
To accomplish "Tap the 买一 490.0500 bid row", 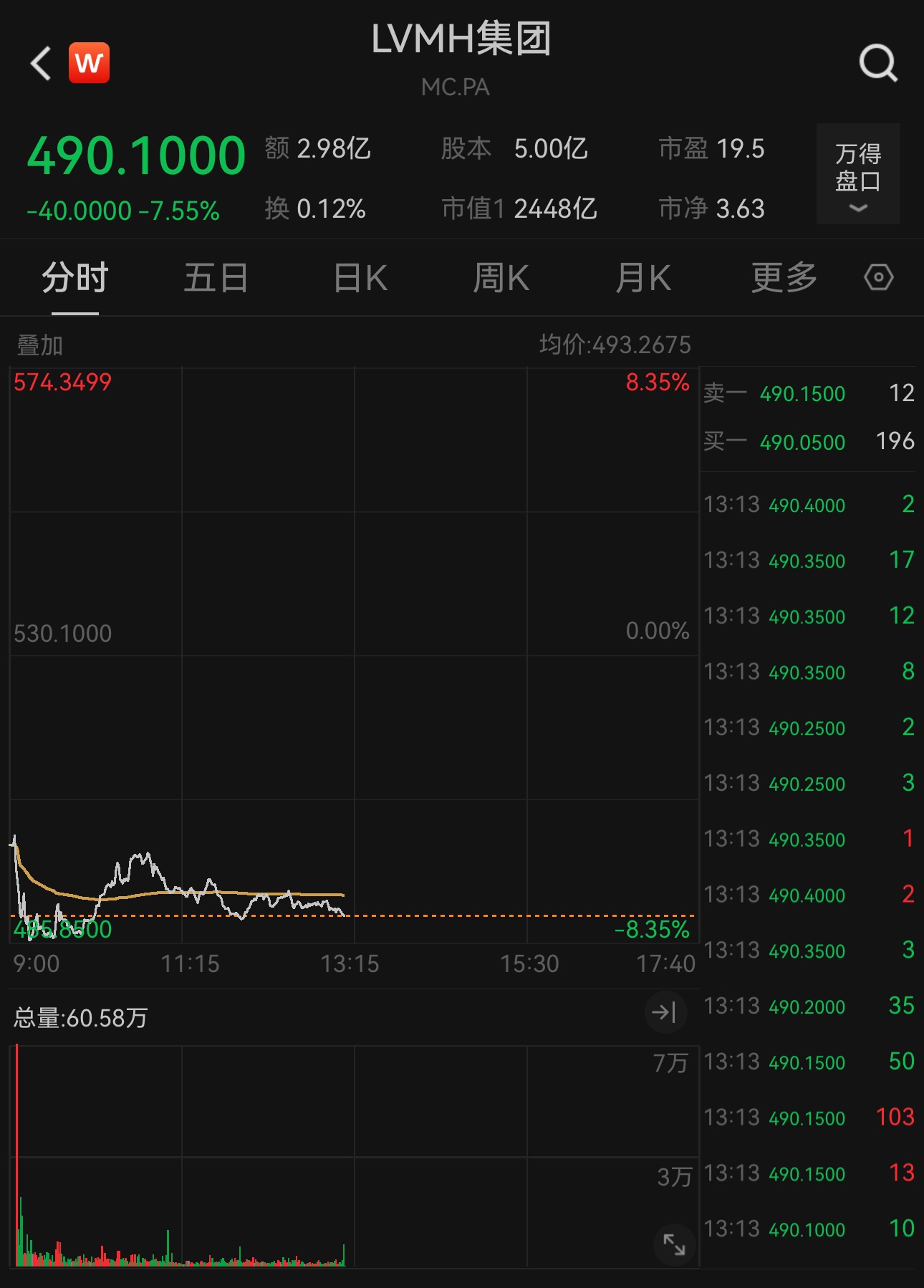I will 809,441.
